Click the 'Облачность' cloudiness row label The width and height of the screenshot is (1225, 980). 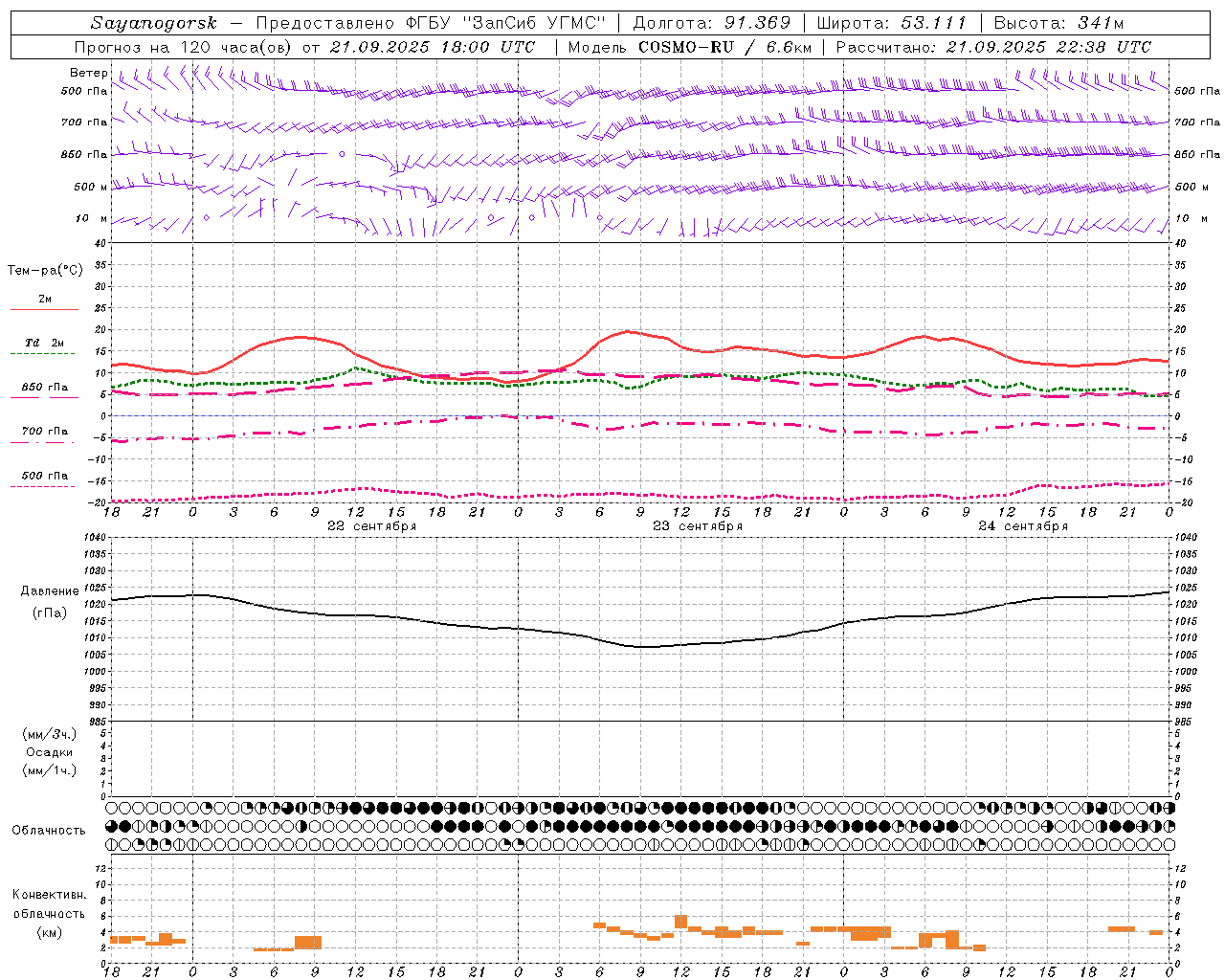(x=49, y=831)
